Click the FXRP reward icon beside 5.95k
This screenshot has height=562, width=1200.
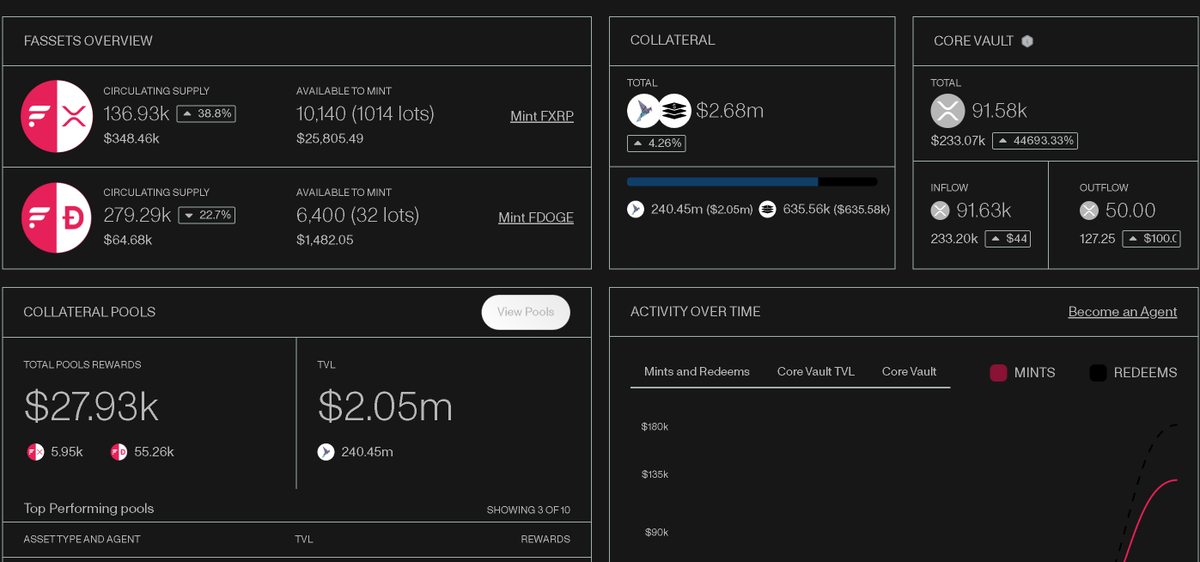tap(35, 452)
